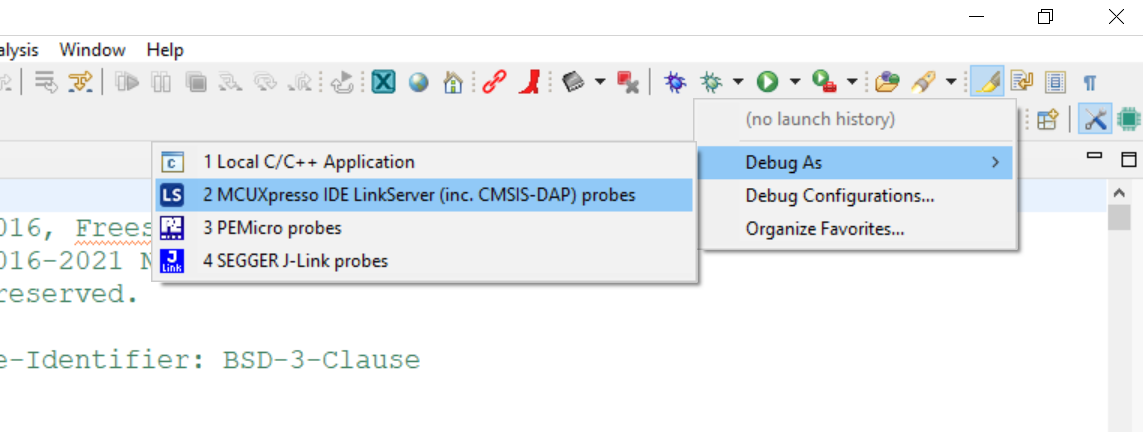Click the blue X MCUXpresso toolbar icon
Viewport: 1143px width, 432px height.
point(382,82)
